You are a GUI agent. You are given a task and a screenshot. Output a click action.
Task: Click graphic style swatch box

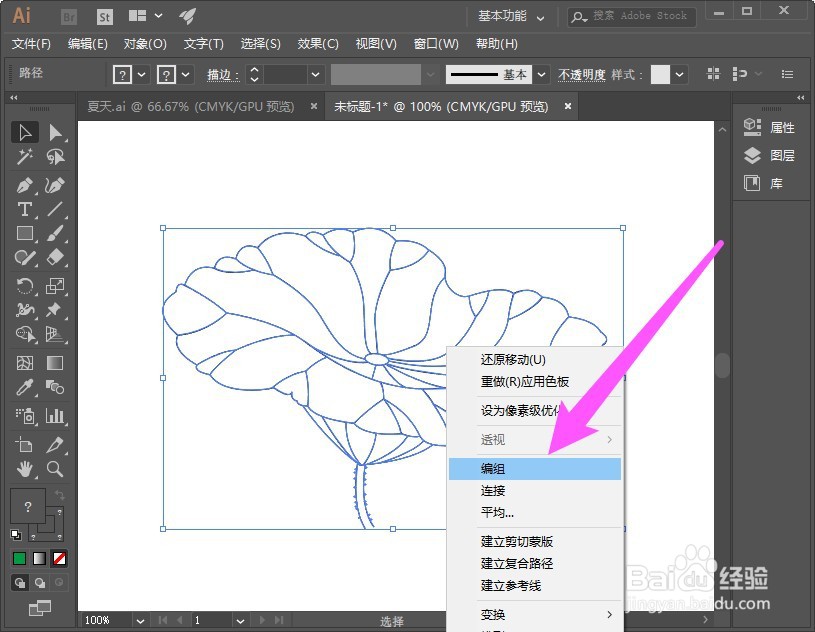pos(660,75)
